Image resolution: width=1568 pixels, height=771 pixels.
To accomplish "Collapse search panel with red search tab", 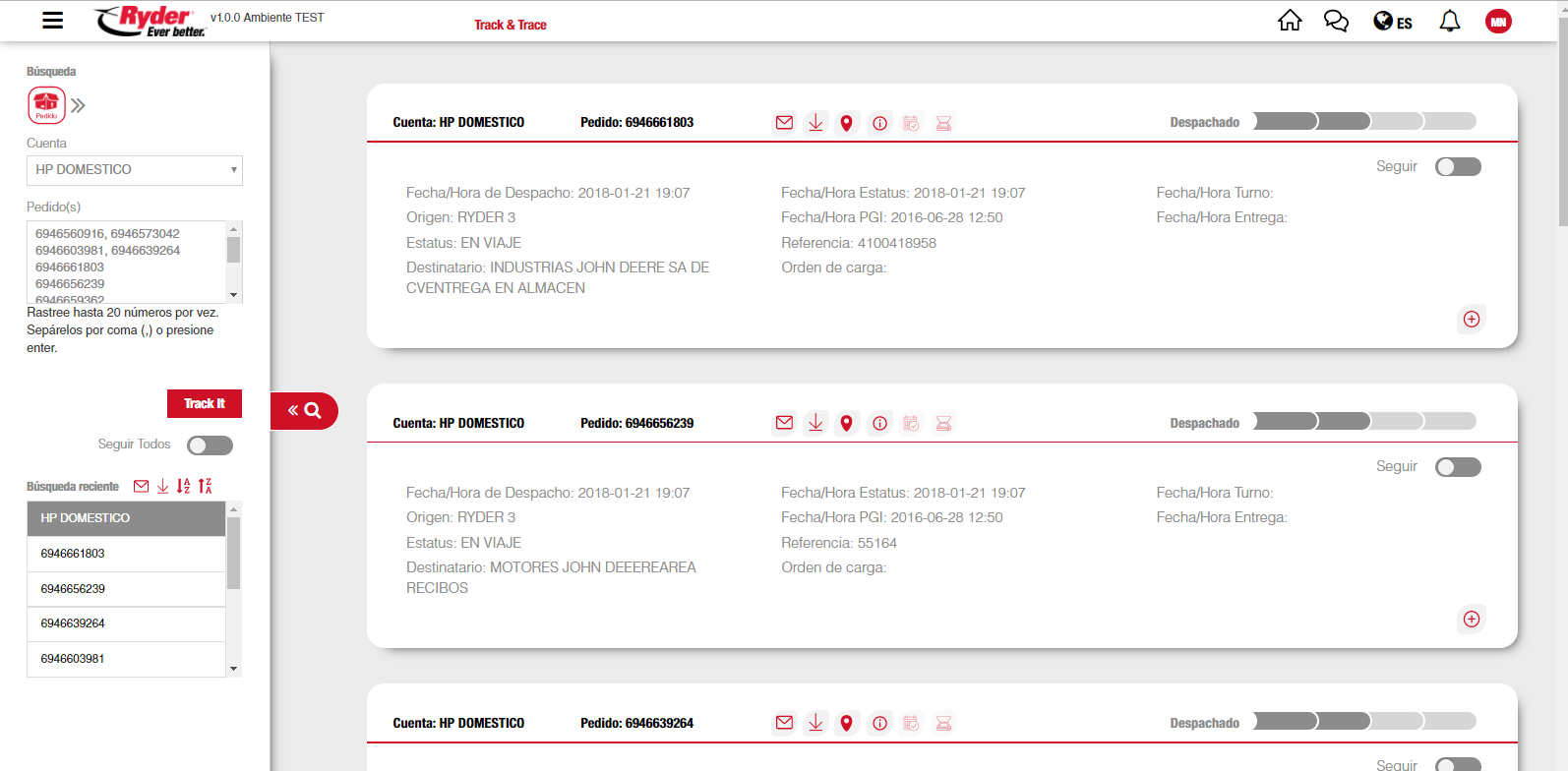I will pyautogui.click(x=304, y=411).
